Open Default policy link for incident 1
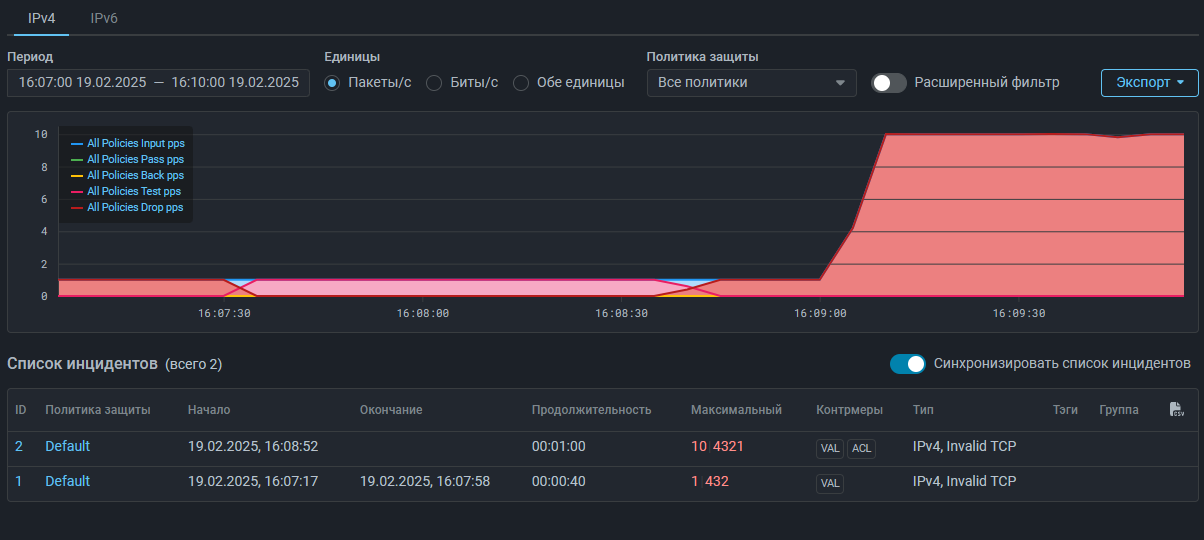 click(67, 481)
